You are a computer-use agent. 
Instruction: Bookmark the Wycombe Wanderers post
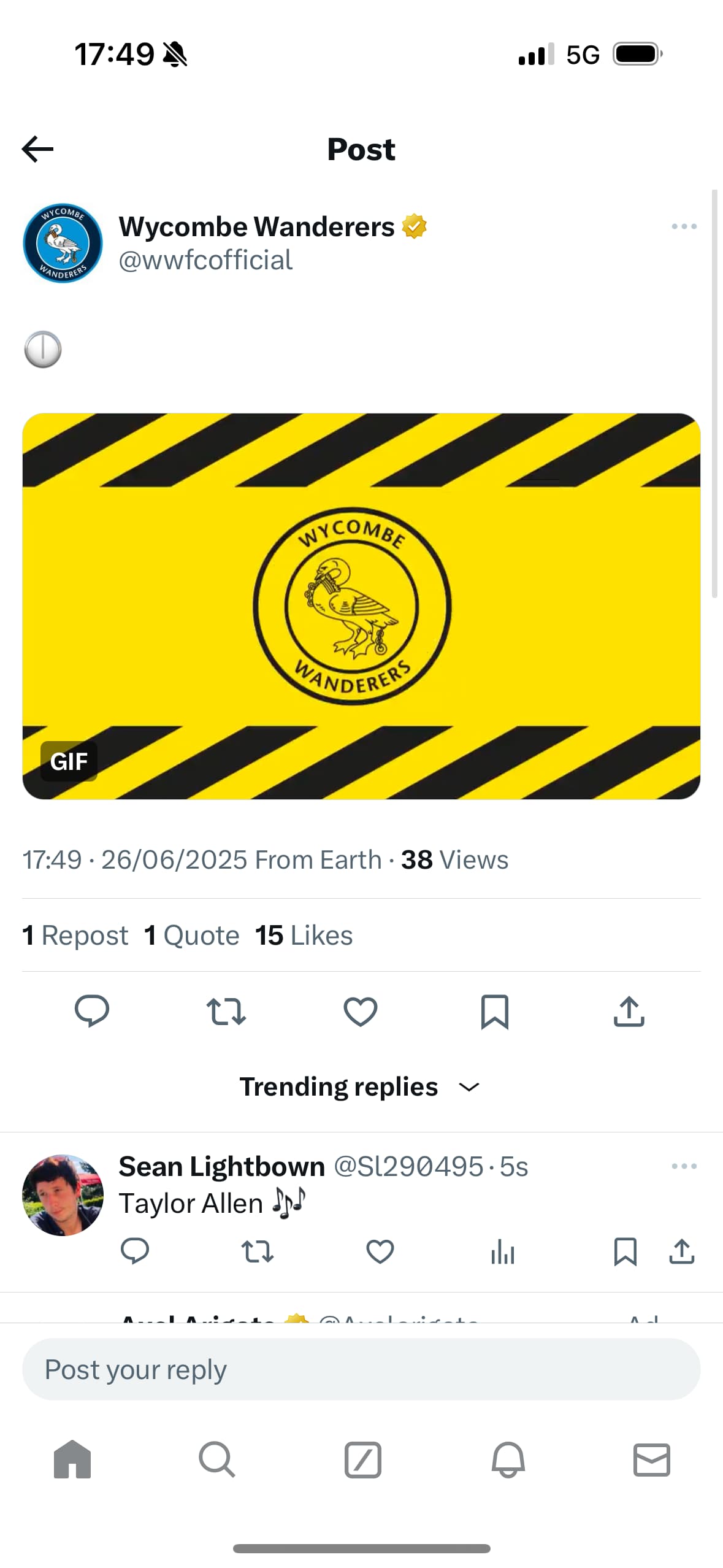point(494,1010)
